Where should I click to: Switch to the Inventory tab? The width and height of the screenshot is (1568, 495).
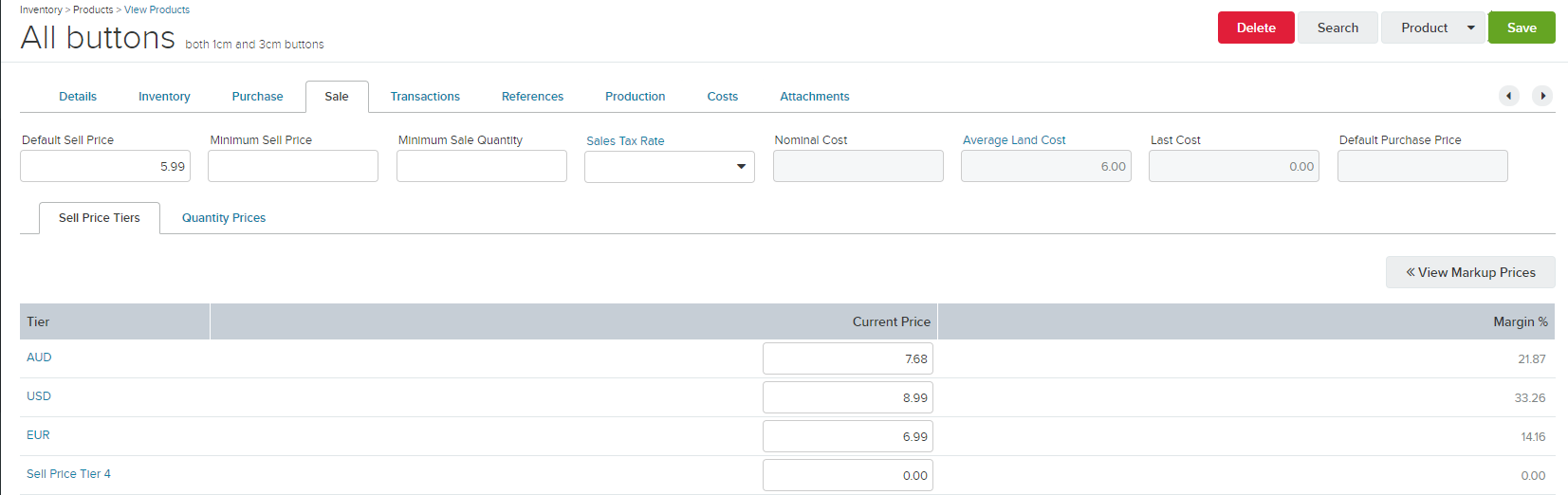[x=164, y=97]
